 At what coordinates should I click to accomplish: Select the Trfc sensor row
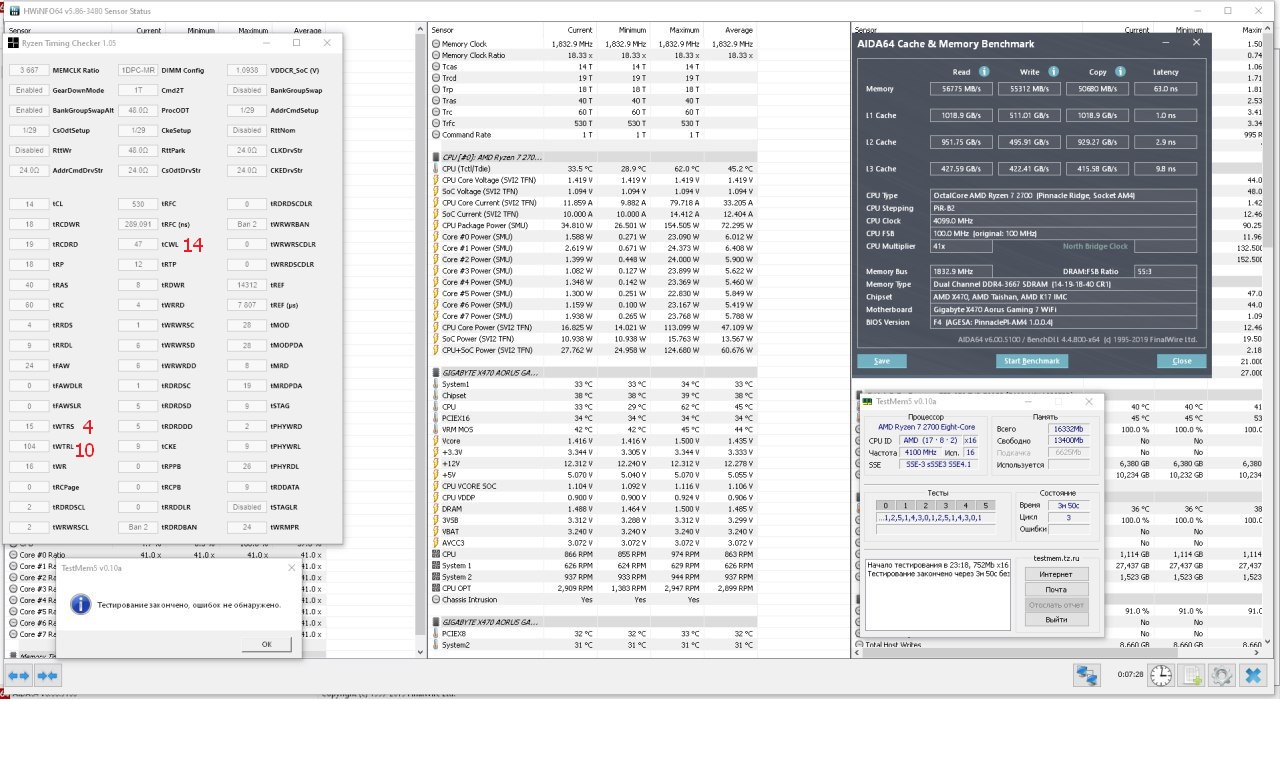pyautogui.click(x=593, y=123)
